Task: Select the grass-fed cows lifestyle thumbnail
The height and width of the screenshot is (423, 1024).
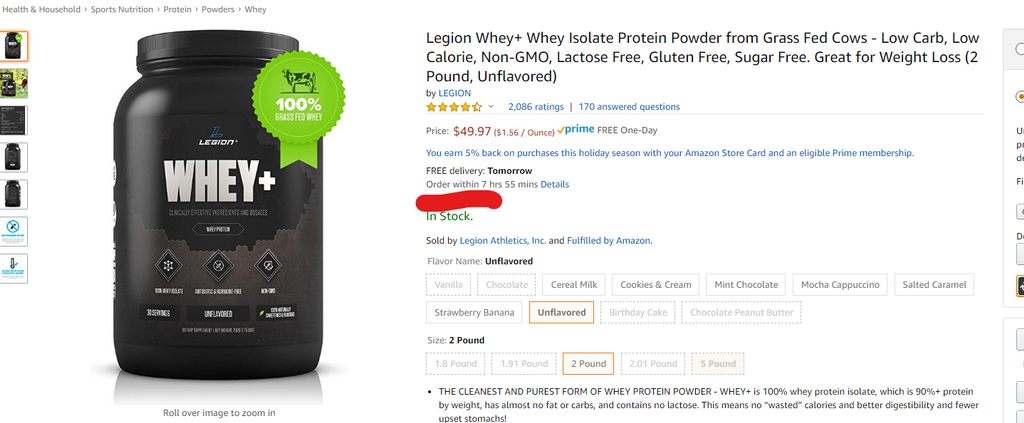Action: (14, 83)
